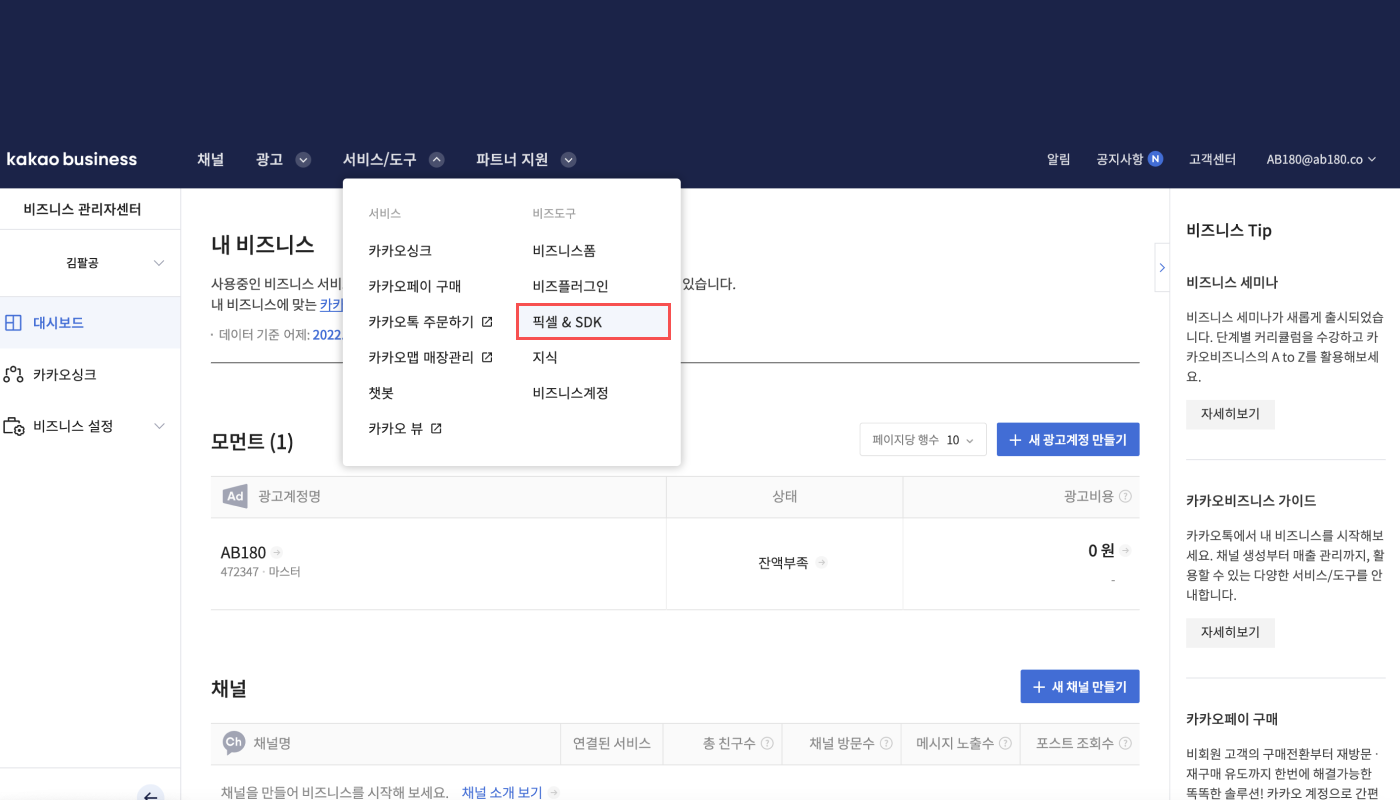Viewport: 1400px width, 800px height.
Task: Click the N badge on 공지사항
Action: tap(1155, 159)
